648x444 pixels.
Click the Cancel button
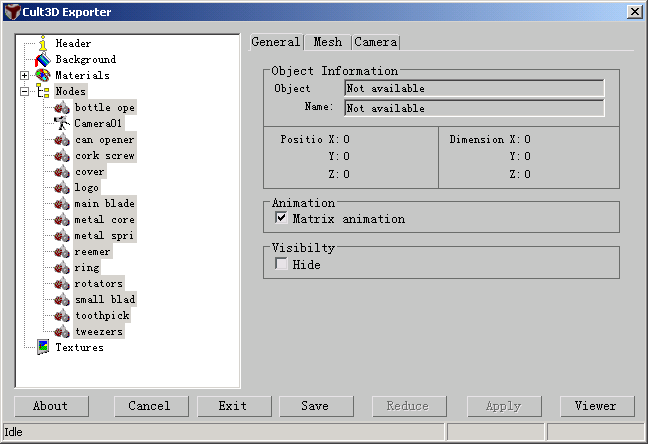tap(151, 406)
